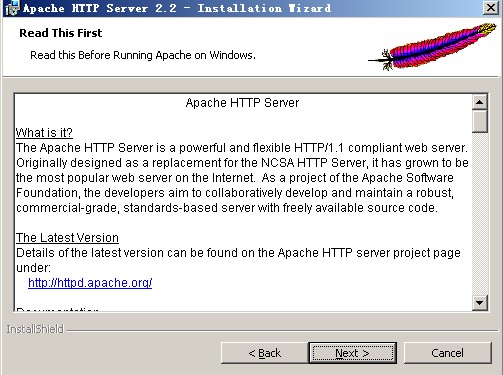Screen dimensions: 503x375
Task: Click the "Read This First" header title
Action: pyautogui.click(x=61, y=33)
